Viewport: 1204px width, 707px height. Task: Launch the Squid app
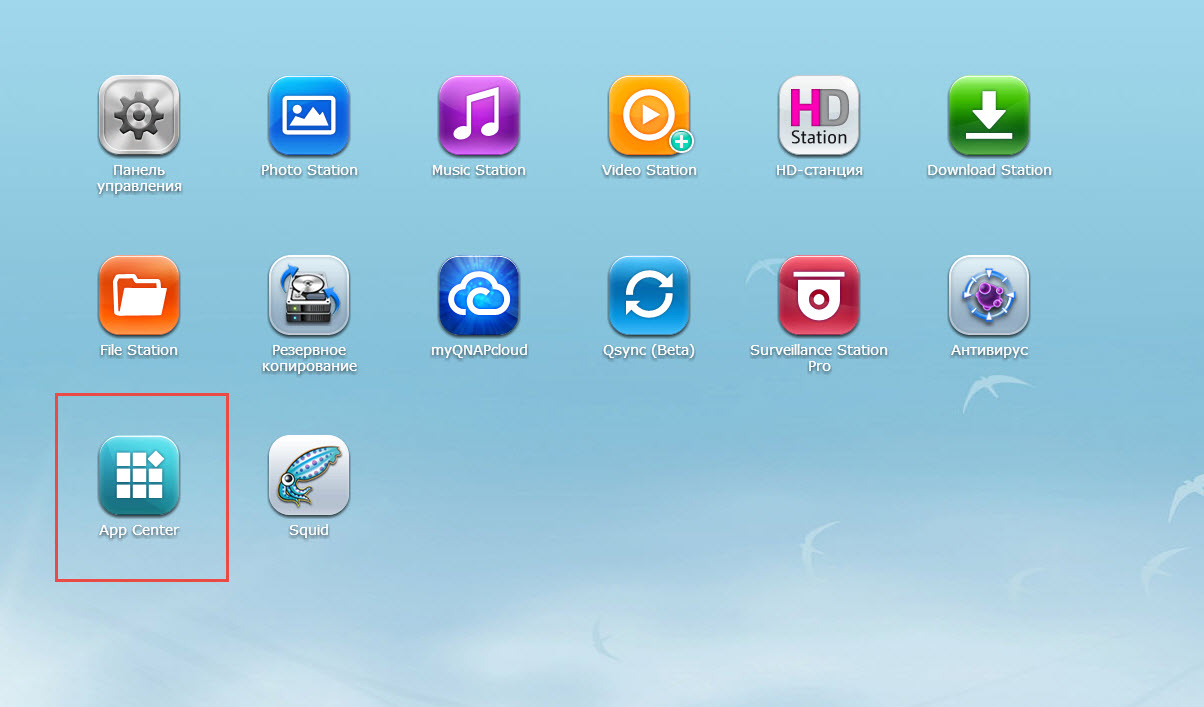pos(309,476)
